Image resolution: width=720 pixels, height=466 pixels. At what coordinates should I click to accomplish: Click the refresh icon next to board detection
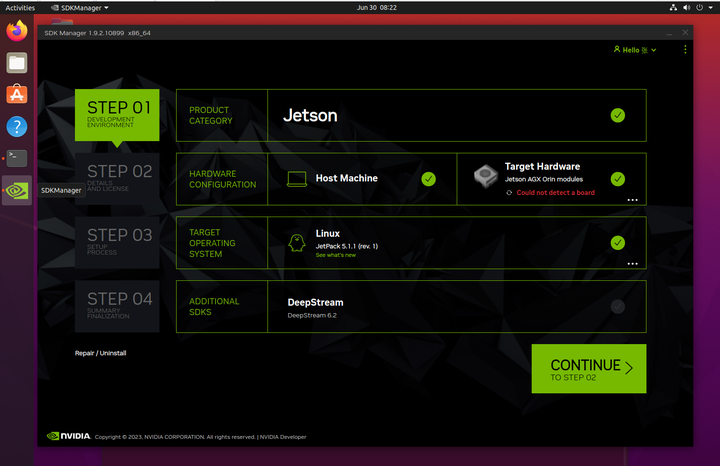point(509,193)
